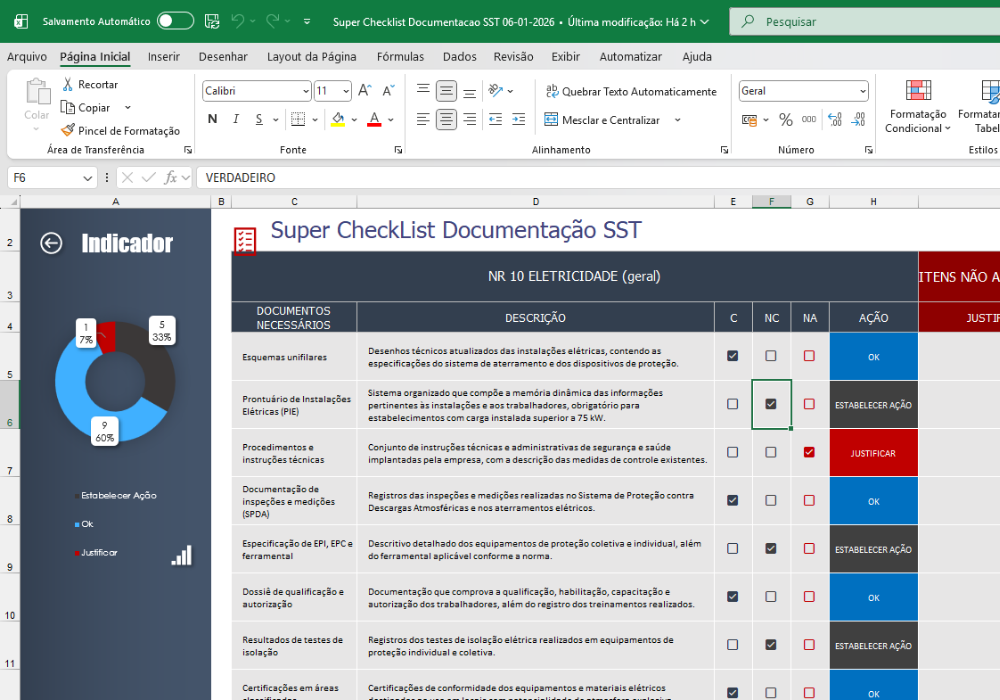Open the Fórmulas ribbon tab
The image size is (1000, 700).
[401, 57]
